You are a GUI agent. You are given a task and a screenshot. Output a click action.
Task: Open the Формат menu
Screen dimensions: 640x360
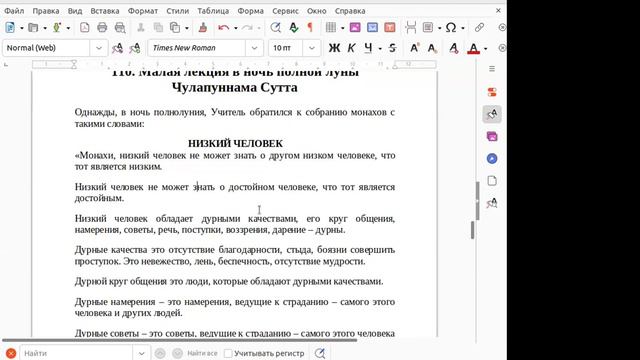point(143,11)
